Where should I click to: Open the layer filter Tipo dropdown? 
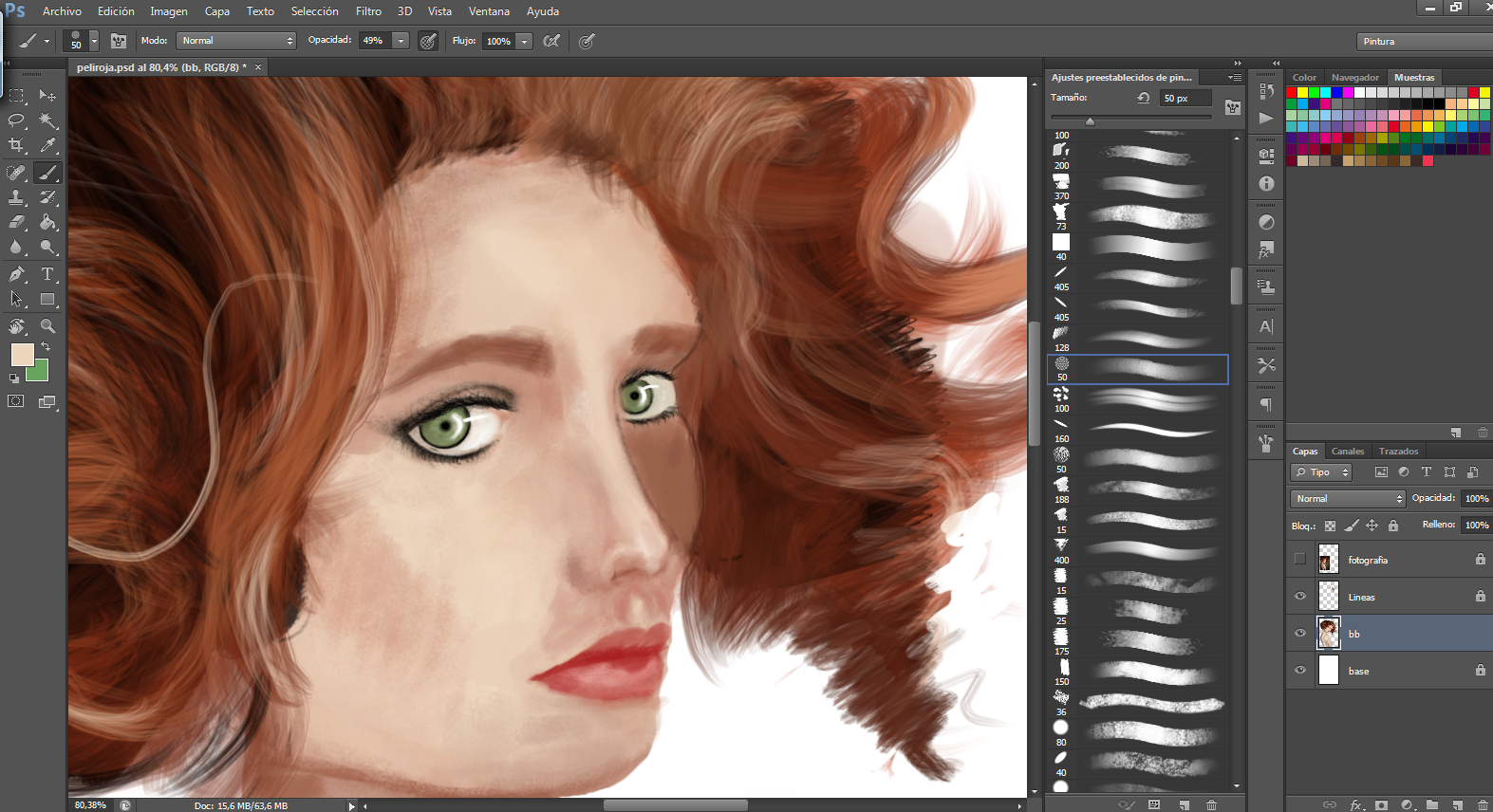coord(1321,471)
